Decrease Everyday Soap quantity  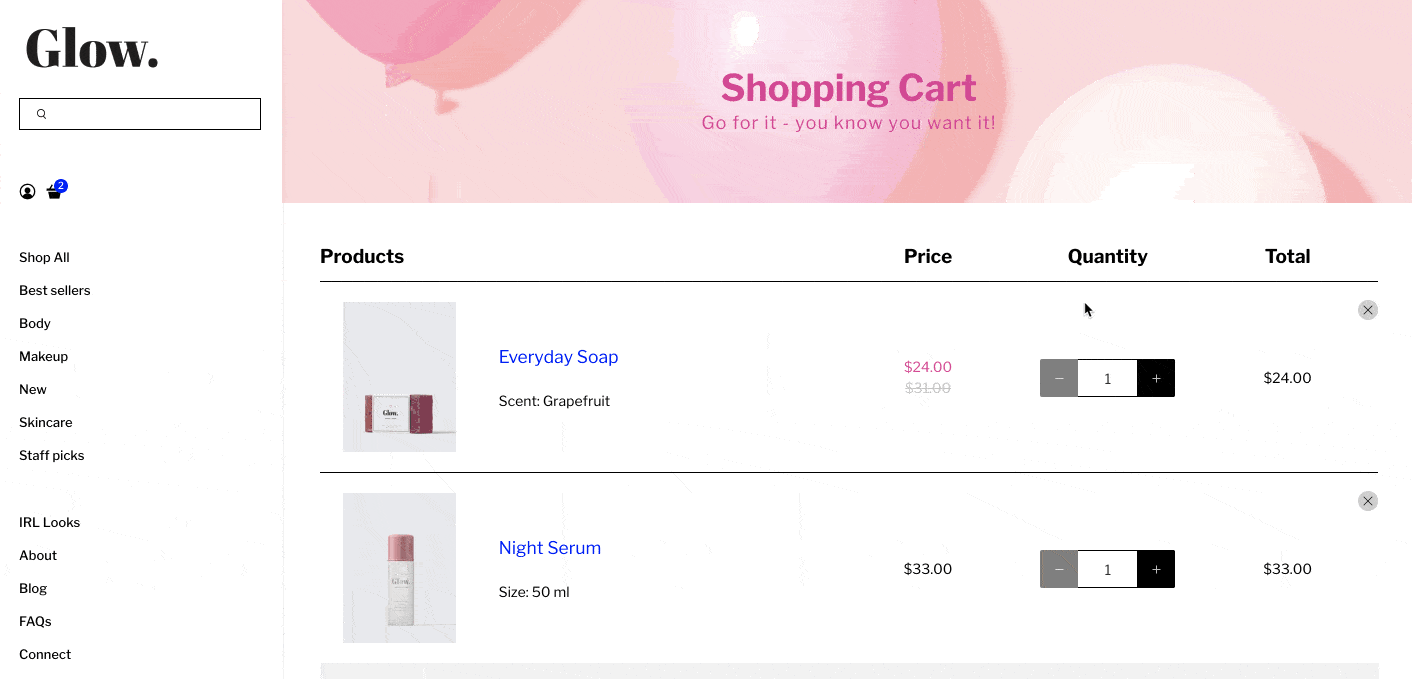click(1059, 378)
